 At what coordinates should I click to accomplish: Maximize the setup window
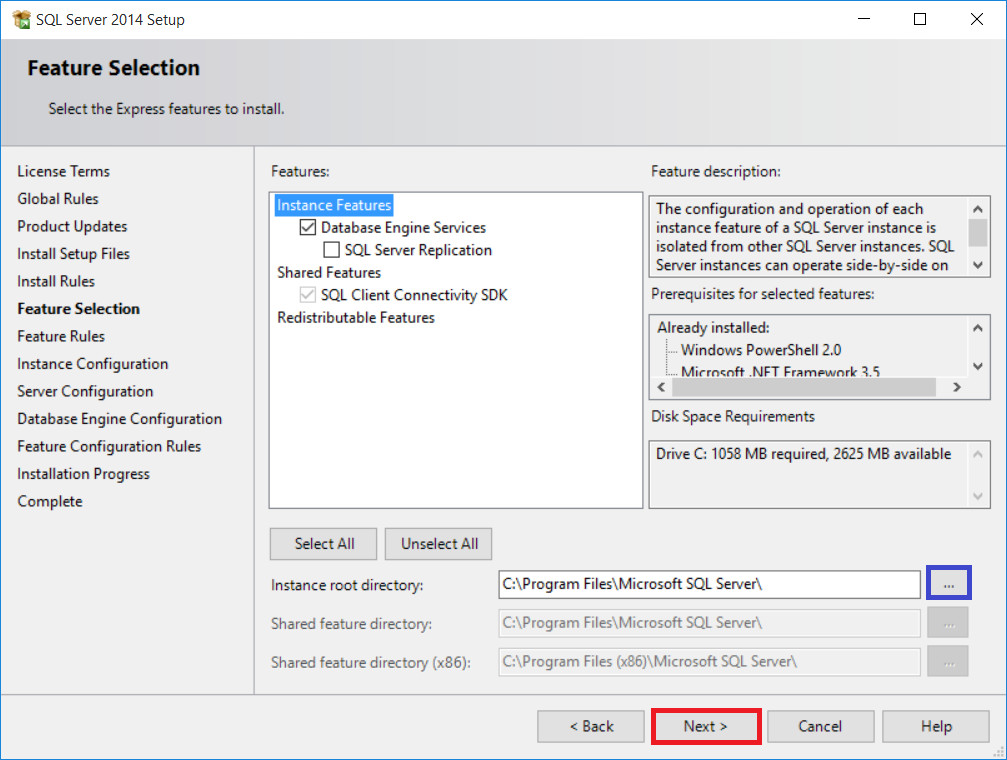pyautogui.click(x=920, y=19)
